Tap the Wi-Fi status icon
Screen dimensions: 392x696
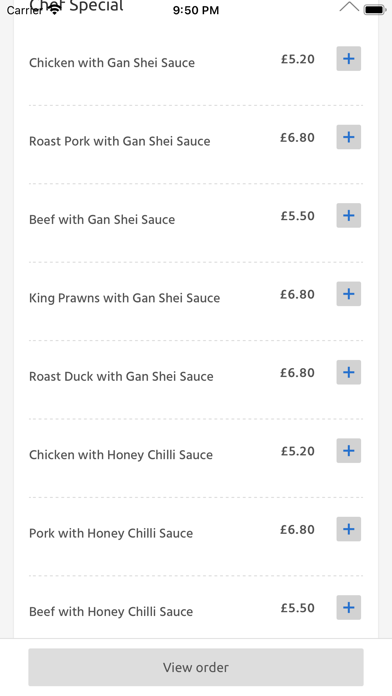pos(55,10)
